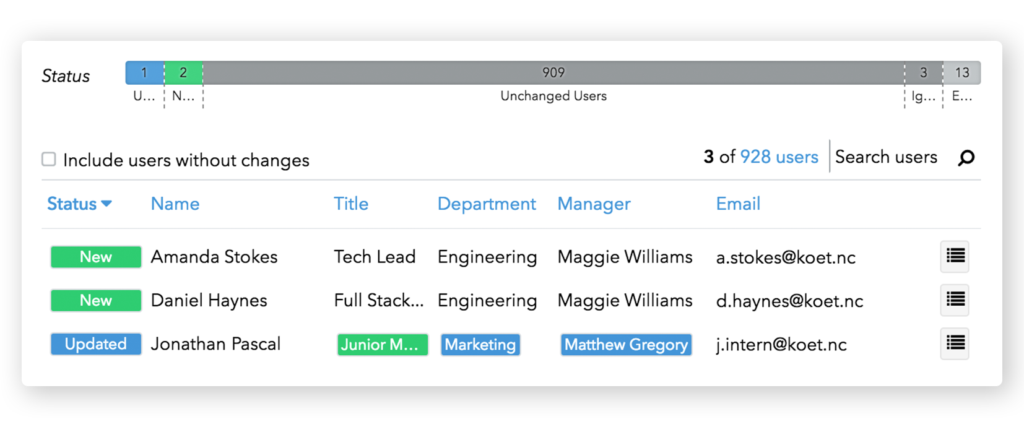The height and width of the screenshot is (427, 1024).
Task: Sort by Status column arrow
Action: coord(106,204)
